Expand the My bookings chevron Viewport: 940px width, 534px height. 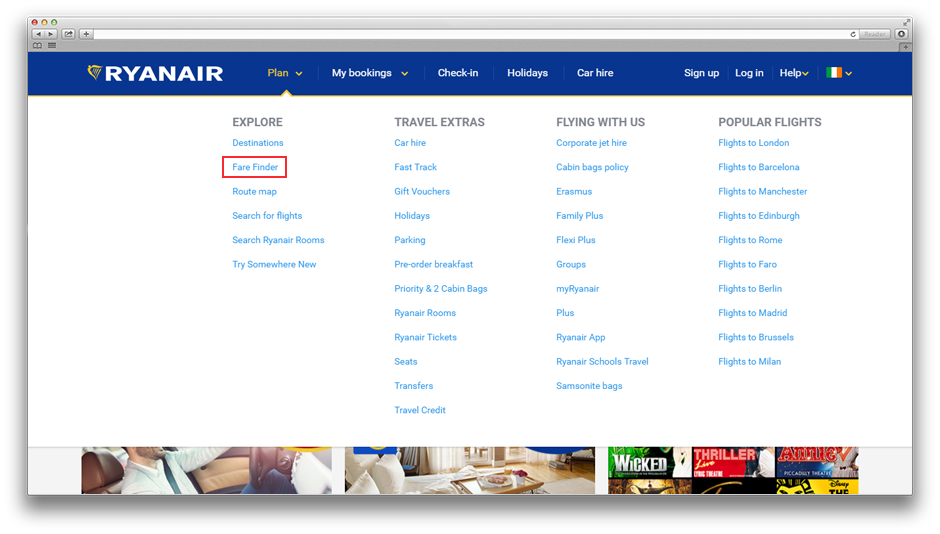405,74
